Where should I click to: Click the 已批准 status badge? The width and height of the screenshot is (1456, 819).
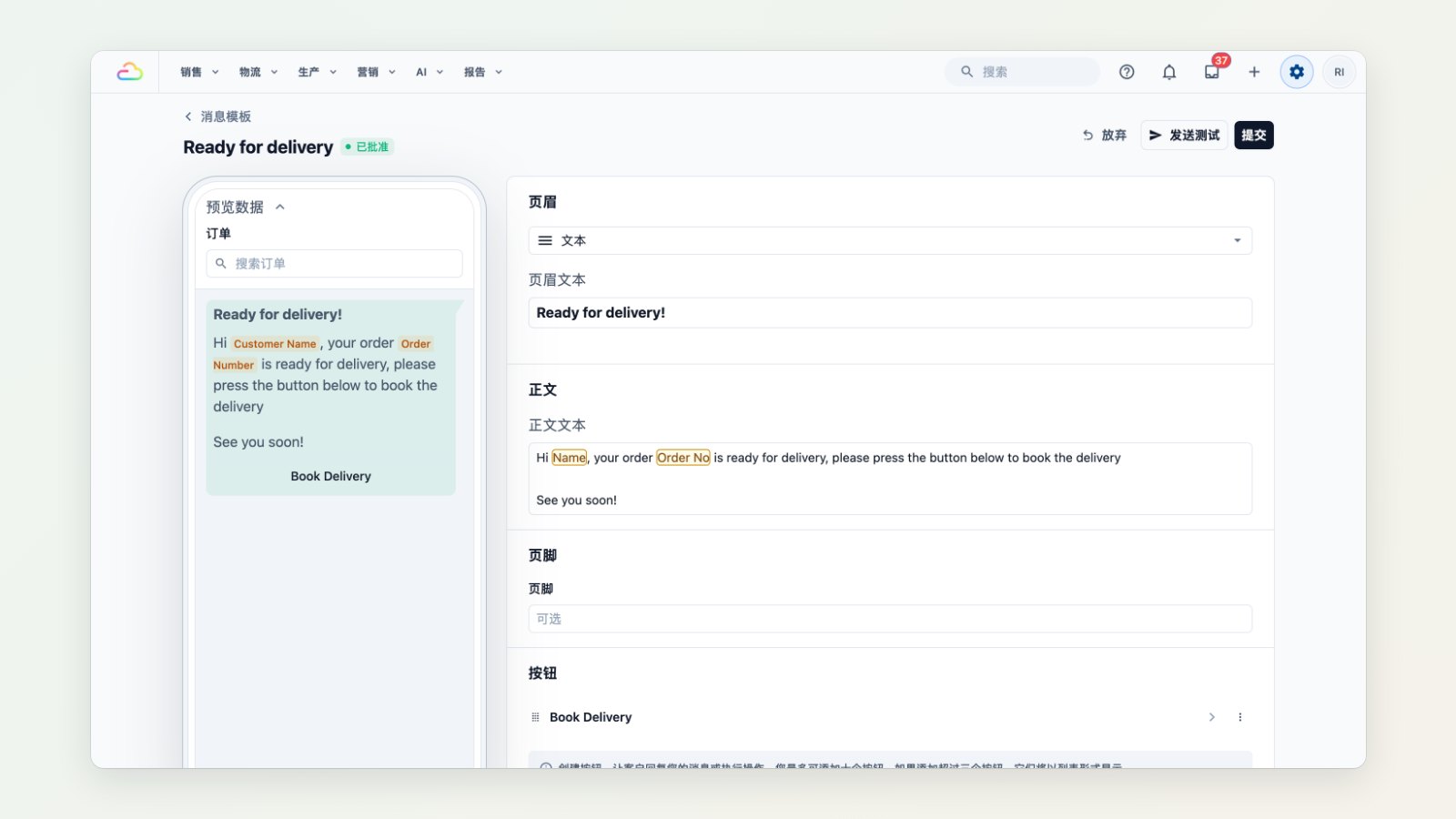click(367, 147)
